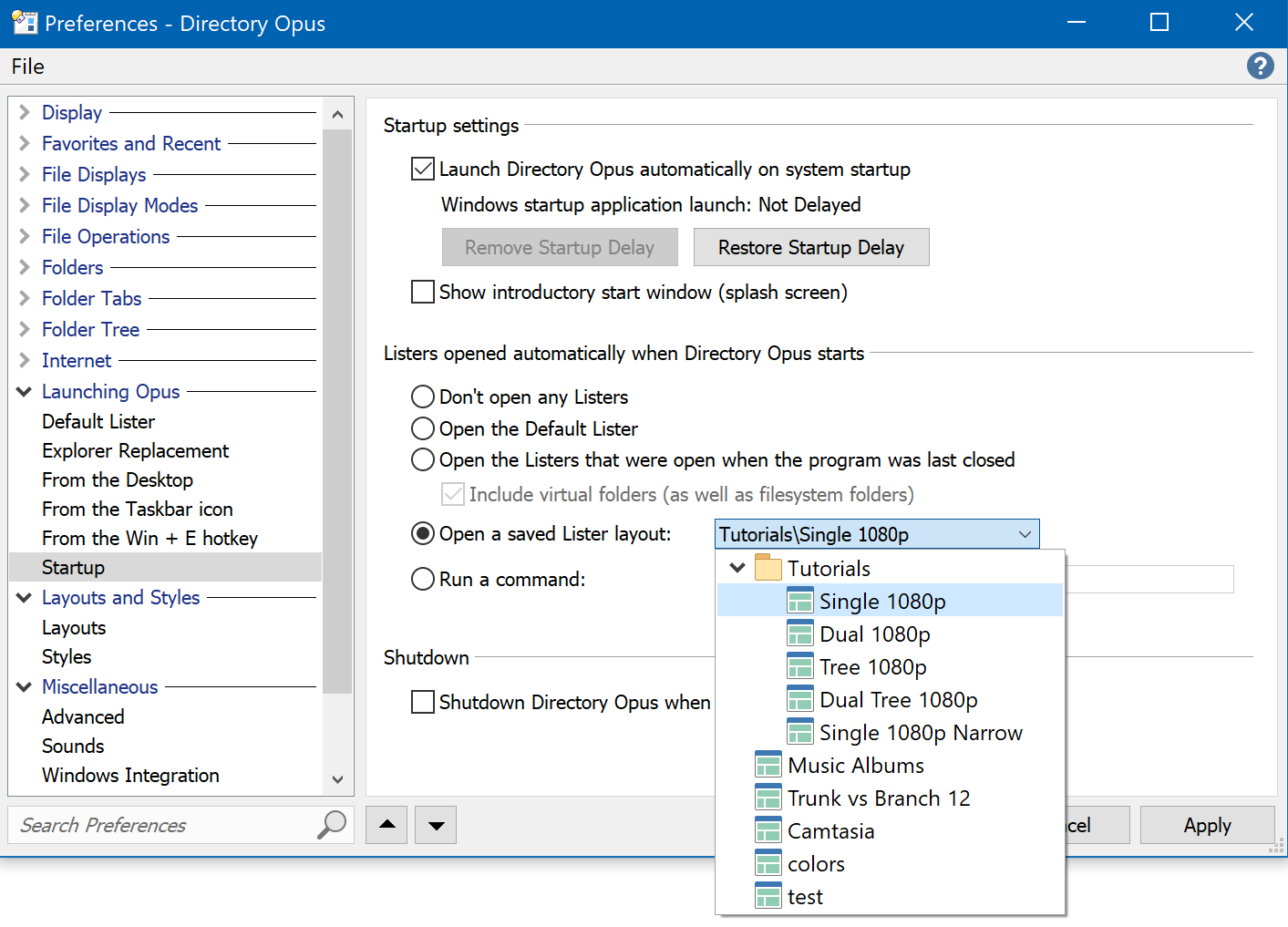The image size is (1288, 927).
Task: Open From the Win + E hotkey page
Action: click(149, 538)
